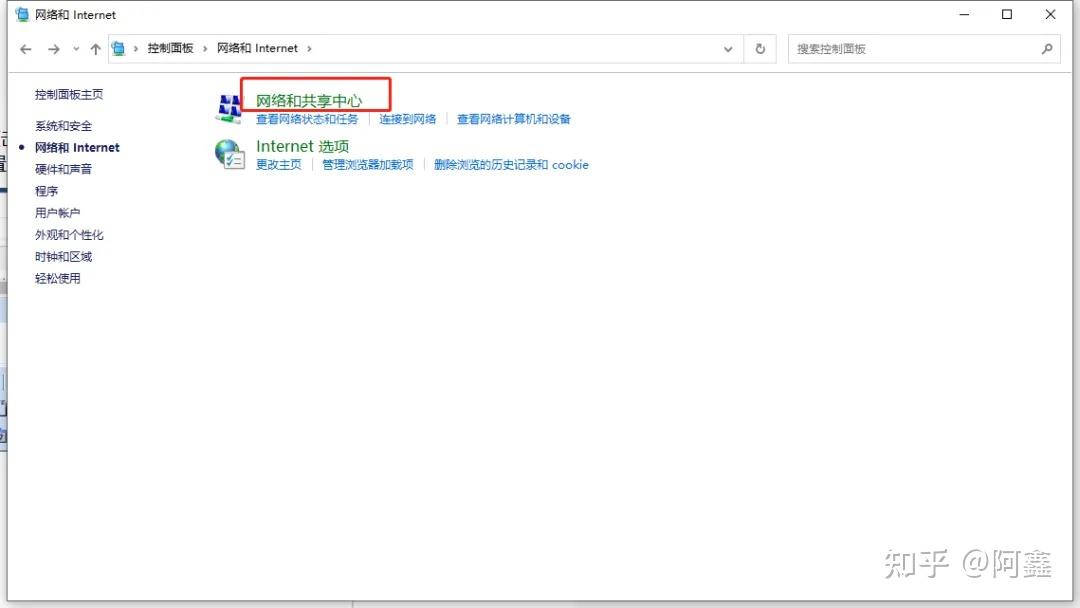Expand address bar history dropdown
The image size is (1080, 608).
[728, 49]
